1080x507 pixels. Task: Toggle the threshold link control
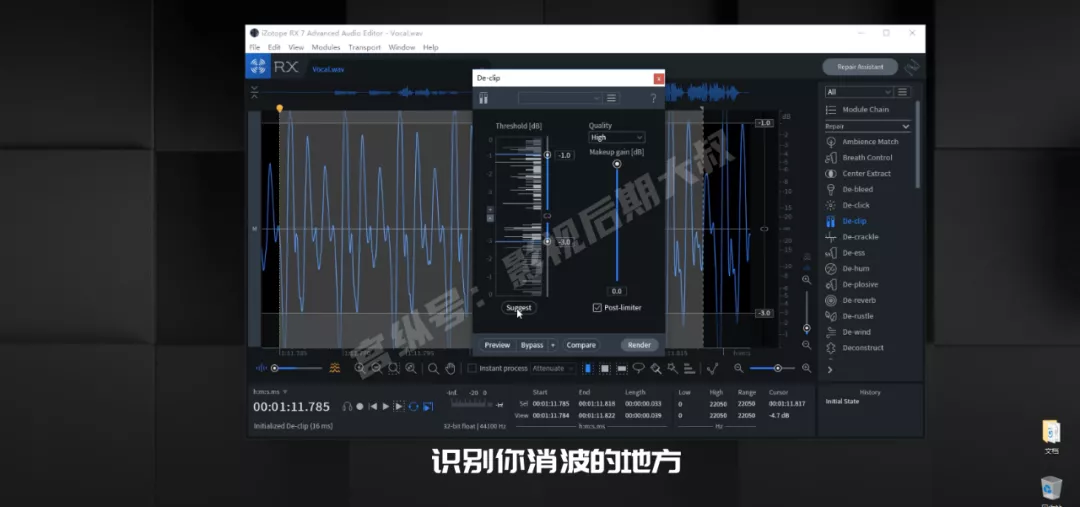[548, 216]
